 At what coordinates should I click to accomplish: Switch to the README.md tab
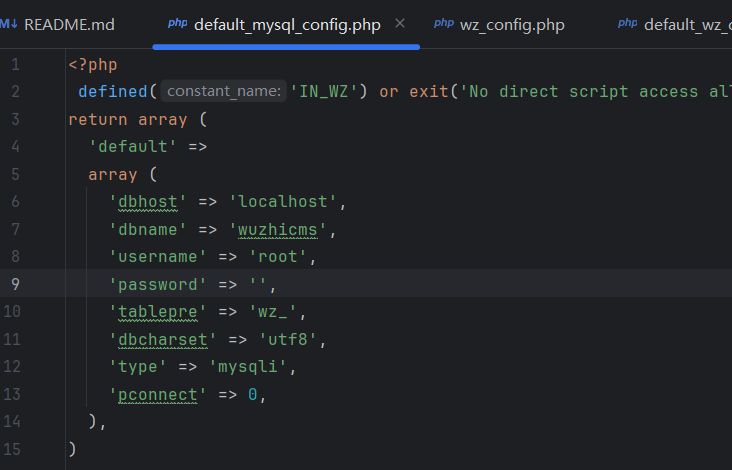click(68, 23)
